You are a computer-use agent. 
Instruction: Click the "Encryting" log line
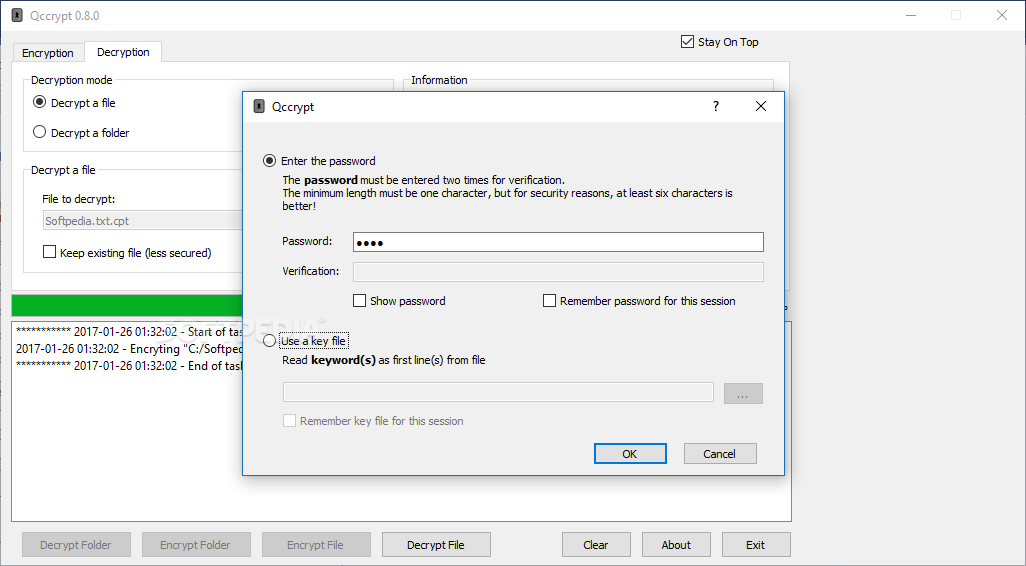pyautogui.click(x=129, y=349)
